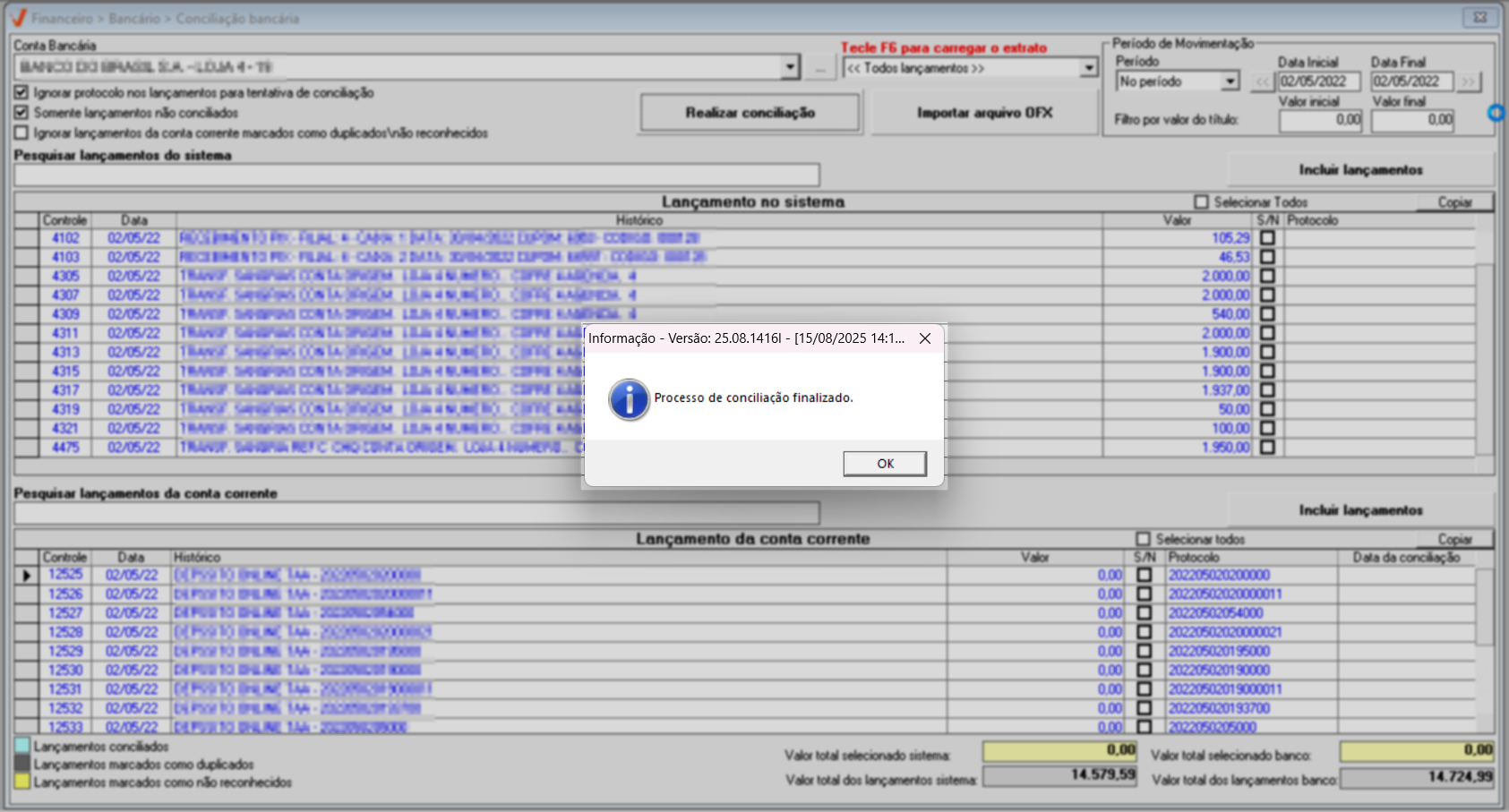Tick S/N checkbox for system entry 4475
1509x812 pixels.
point(1267,448)
